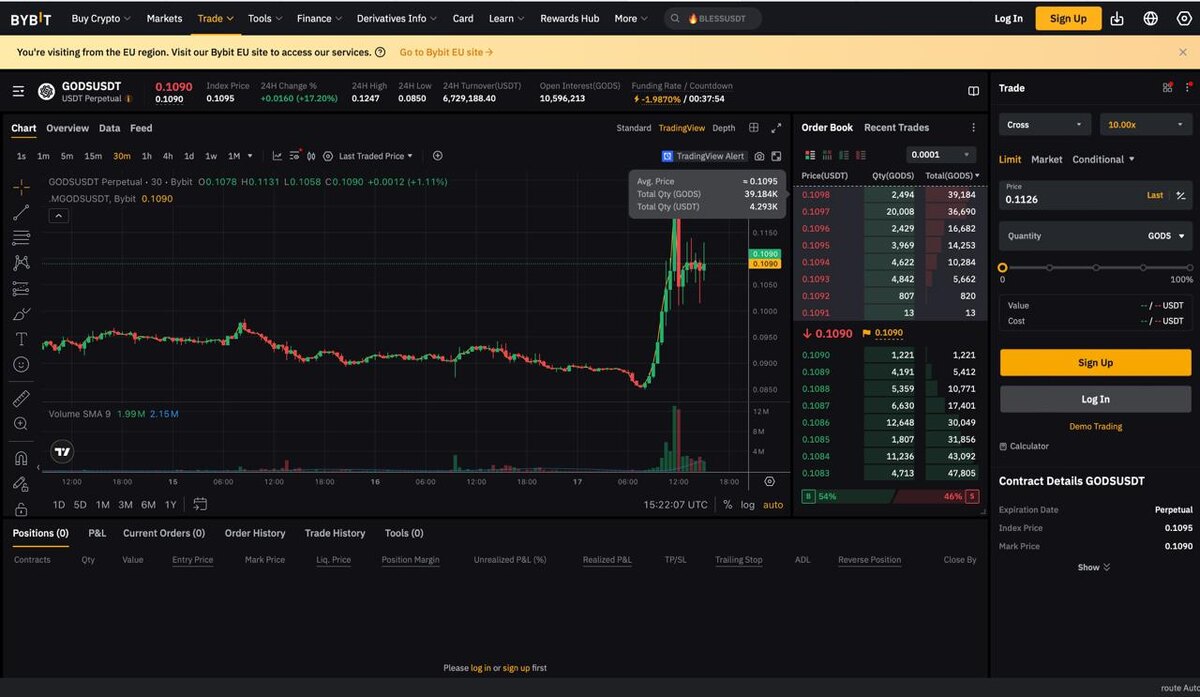Image resolution: width=1200 pixels, height=697 pixels.
Task: Open the hamburger menu next to GODSUSDT
Action: click(x=18, y=92)
